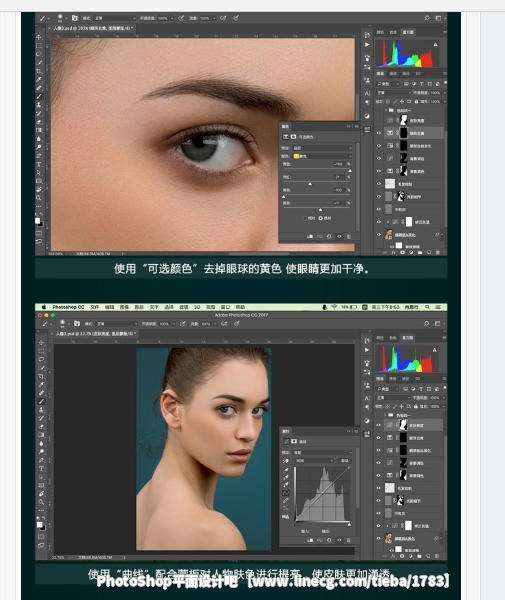The height and width of the screenshot is (600, 505).
Task: Select Clone Stamp tool in lower Photoshop toolbar
Action: pos(41,410)
